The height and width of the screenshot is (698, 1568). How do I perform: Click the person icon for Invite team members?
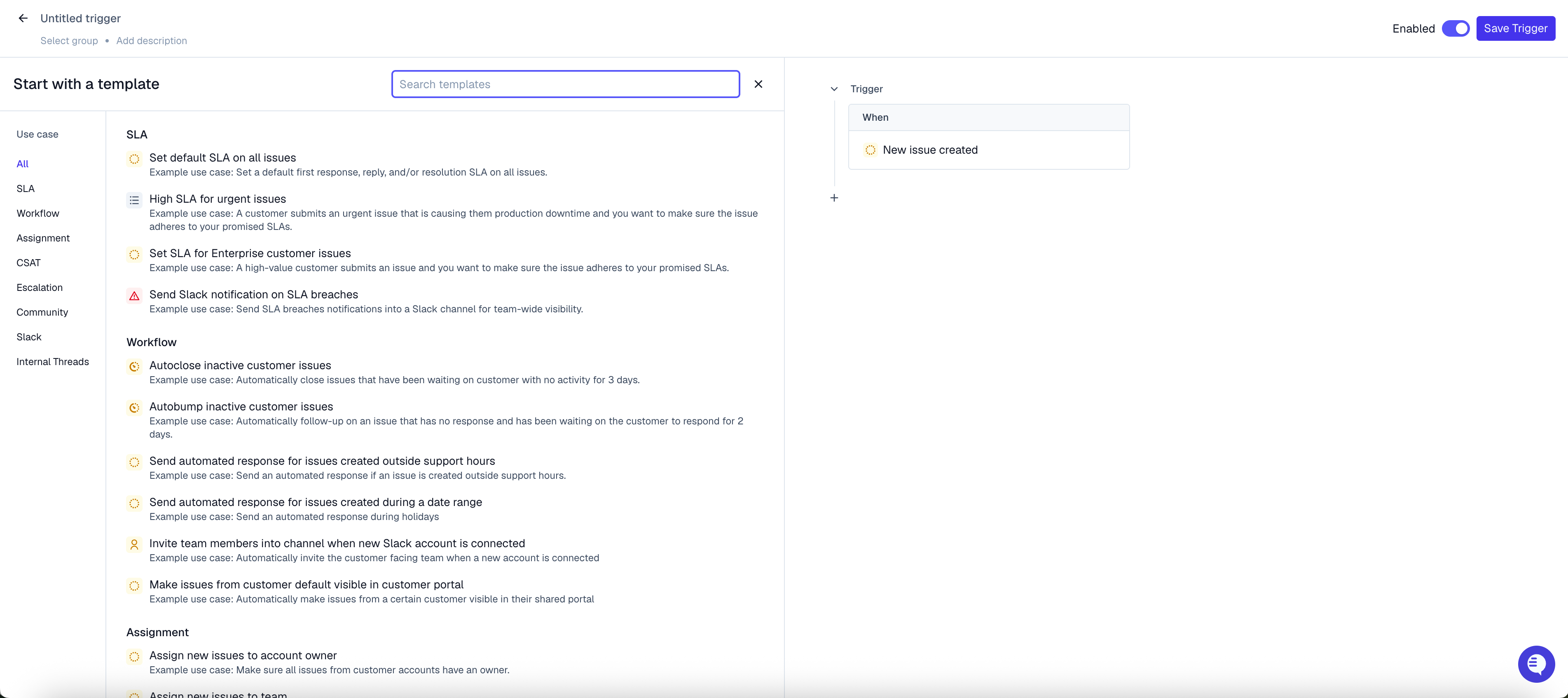tap(134, 545)
